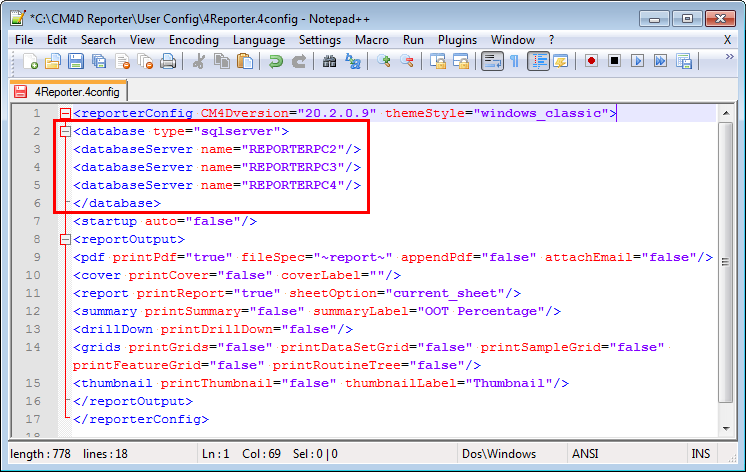Click the Dos\Windows status bar field
This screenshot has width=746, height=472.
coord(512,454)
